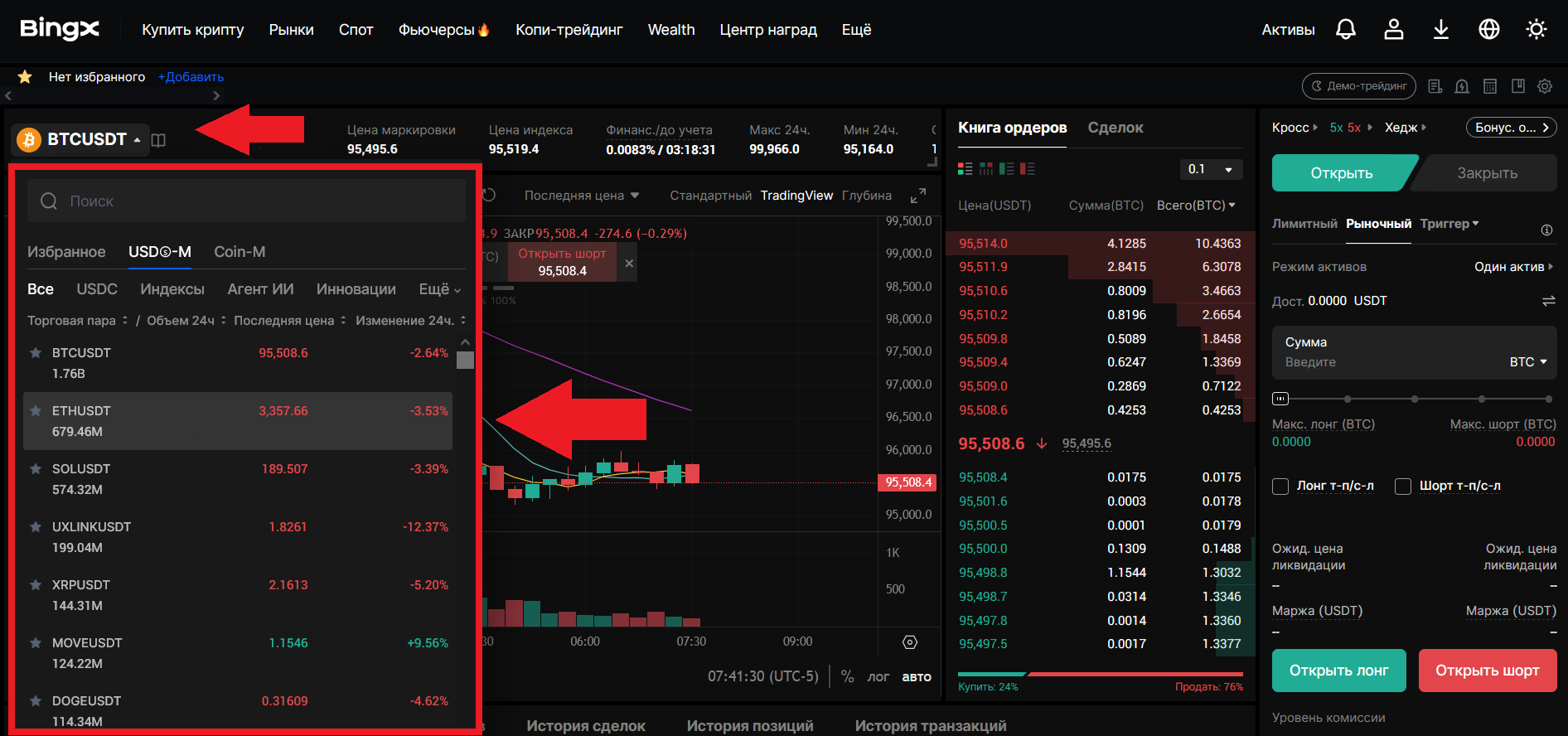Image resolution: width=1568 pixels, height=736 pixels.
Task: Open the 0.1 price grouping dropdown
Action: click(1211, 169)
